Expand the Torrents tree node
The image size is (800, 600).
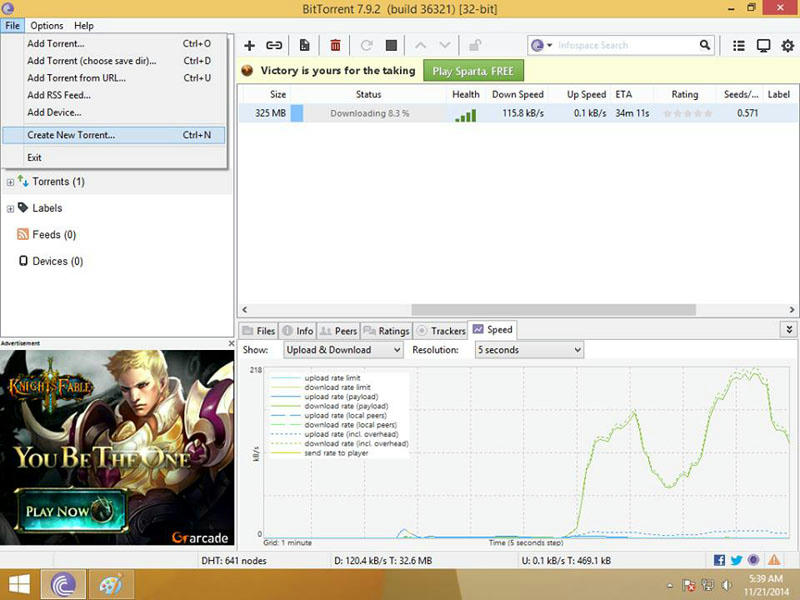click(10, 182)
